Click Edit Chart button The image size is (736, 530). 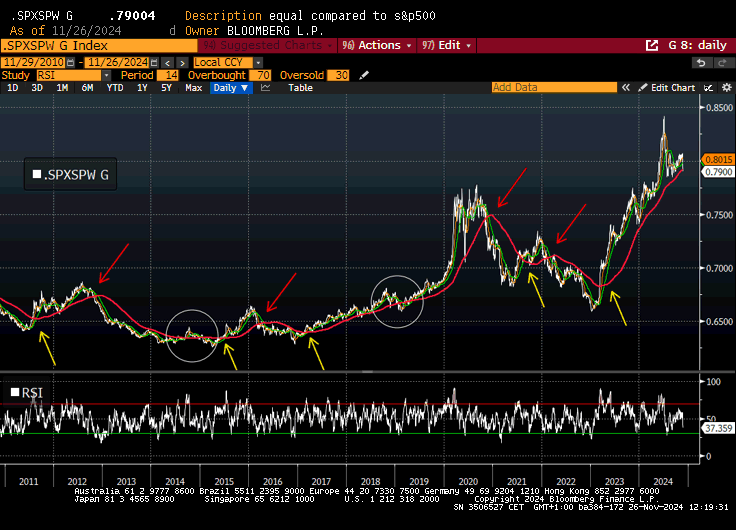667,88
